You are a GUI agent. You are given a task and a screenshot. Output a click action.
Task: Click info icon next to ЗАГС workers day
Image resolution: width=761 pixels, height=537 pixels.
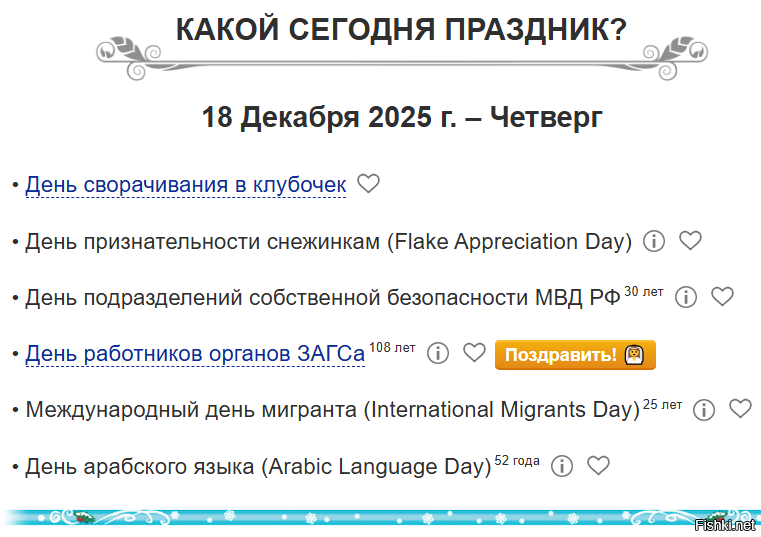click(438, 354)
